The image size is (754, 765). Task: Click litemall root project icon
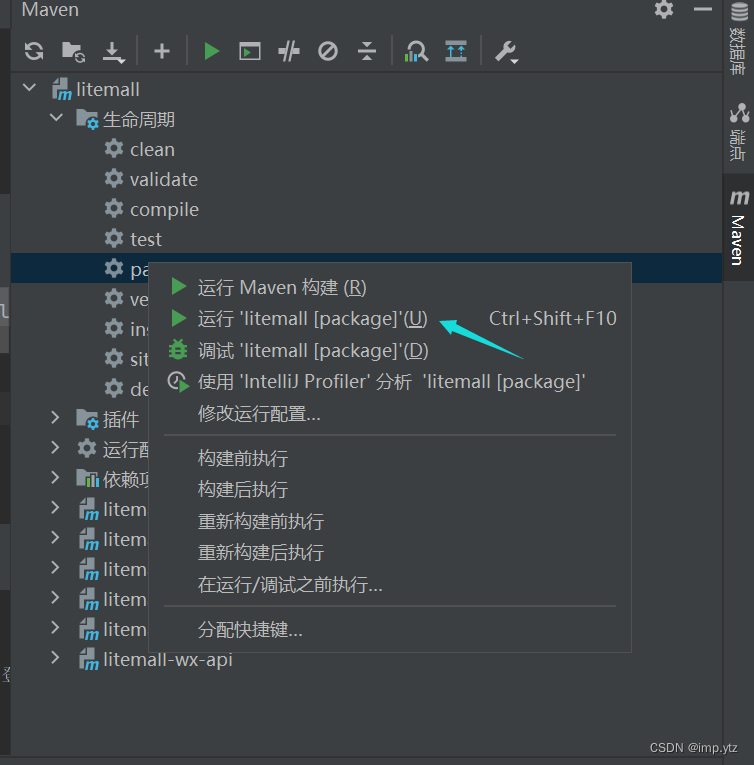[x=62, y=89]
